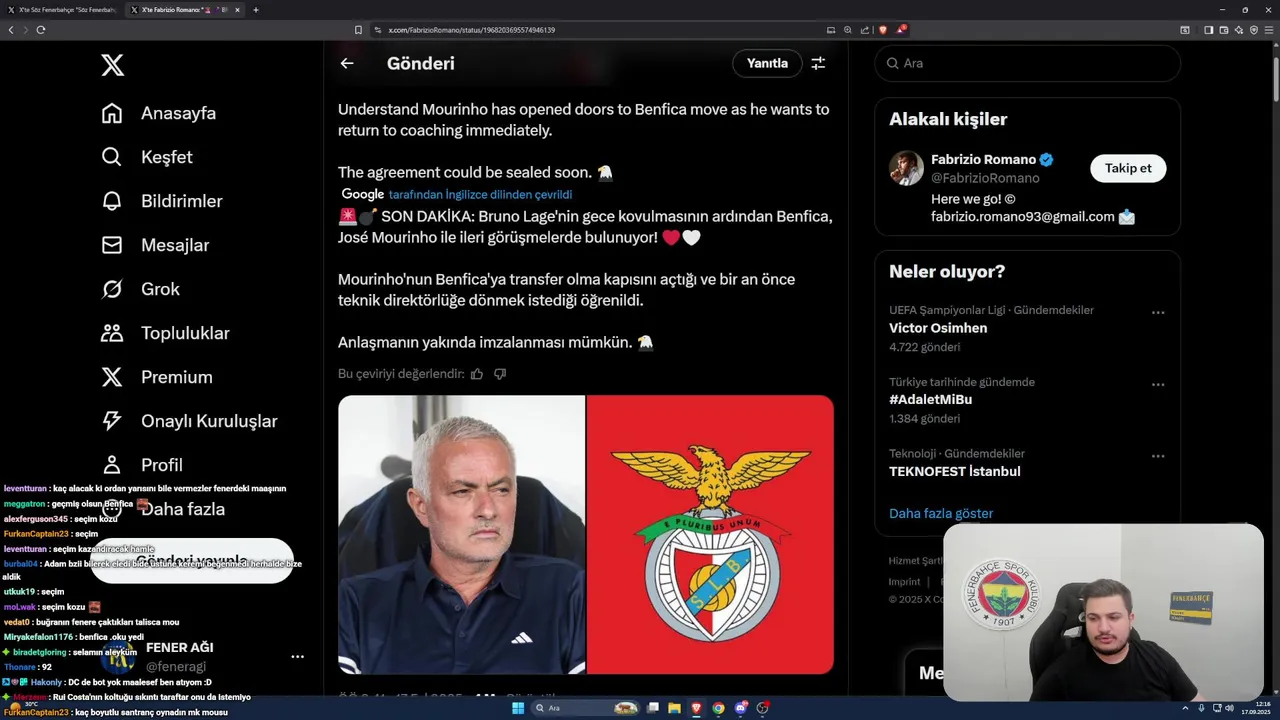The height and width of the screenshot is (720, 1280).
Task: Open Google Chrome from taskbar
Action: pos(718,708)
